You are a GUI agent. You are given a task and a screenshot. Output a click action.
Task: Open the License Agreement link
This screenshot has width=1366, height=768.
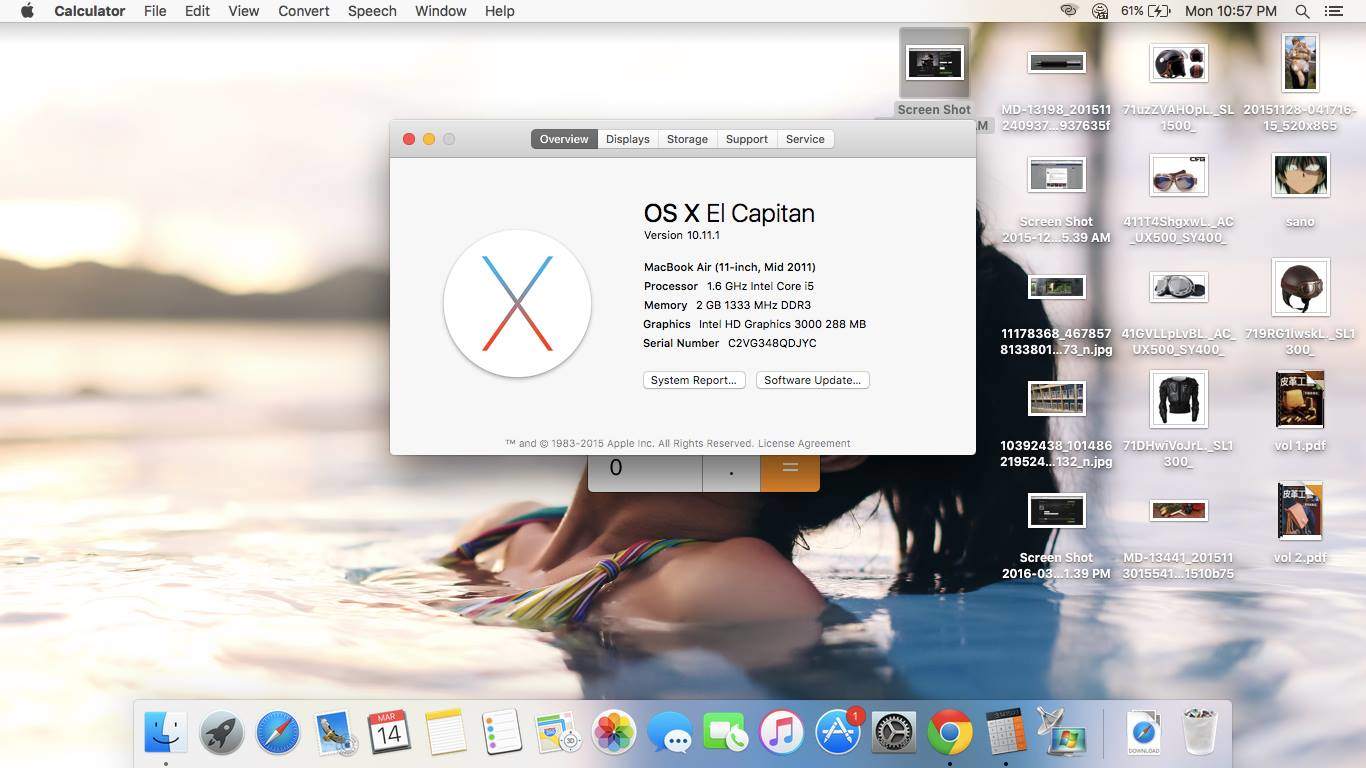coord(804,443)
